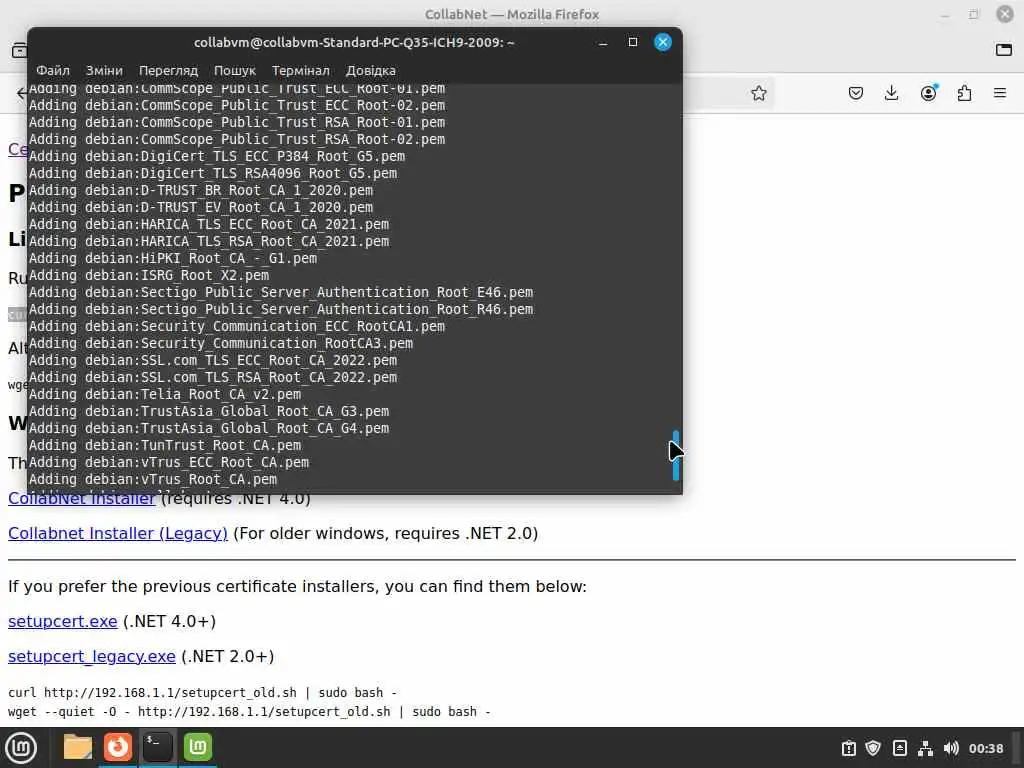The height and width of the screenshot is (768, 1024).
Task: Open the Linux Mint start menu
Action: [x=21, y=747]
